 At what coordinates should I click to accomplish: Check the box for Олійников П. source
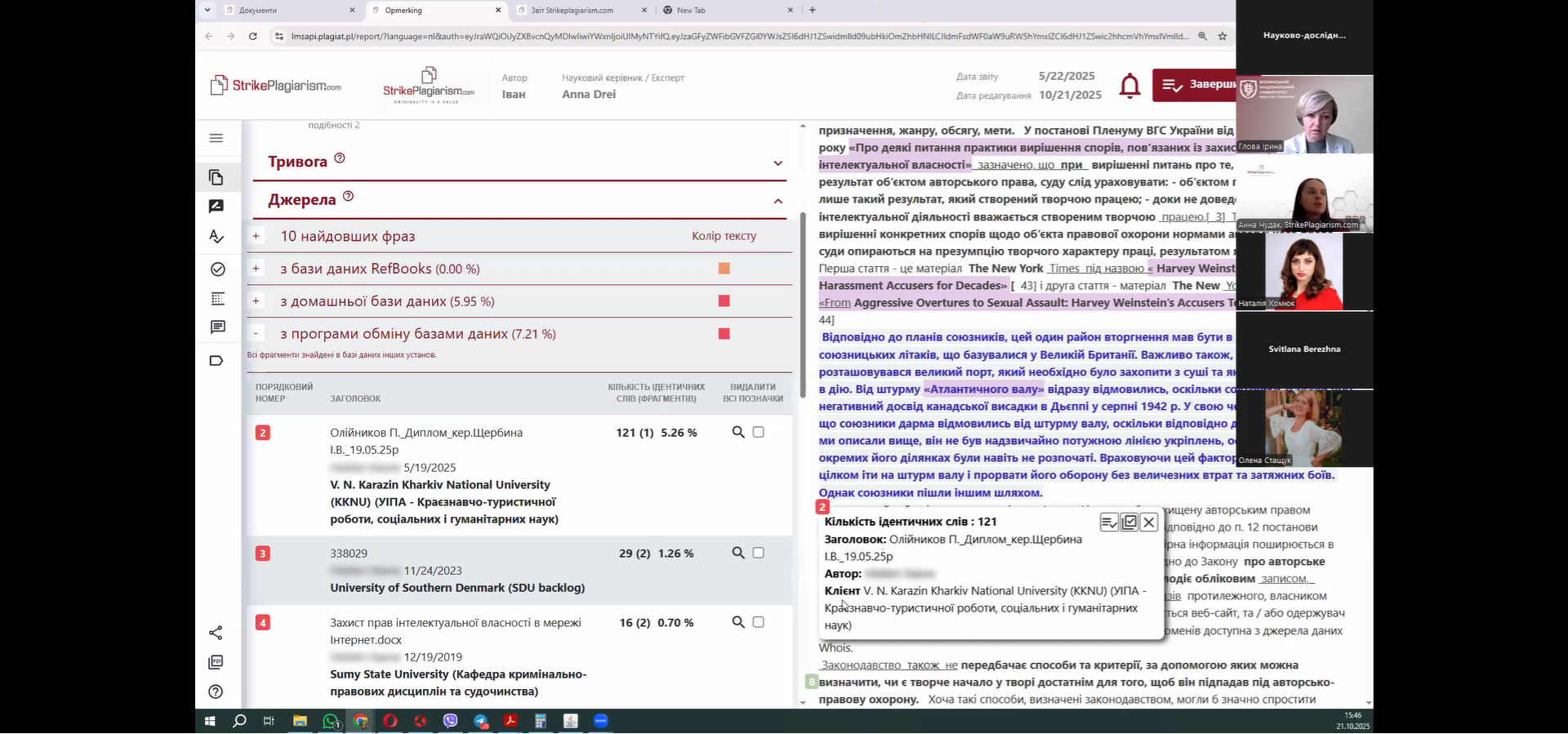(759, 433)
